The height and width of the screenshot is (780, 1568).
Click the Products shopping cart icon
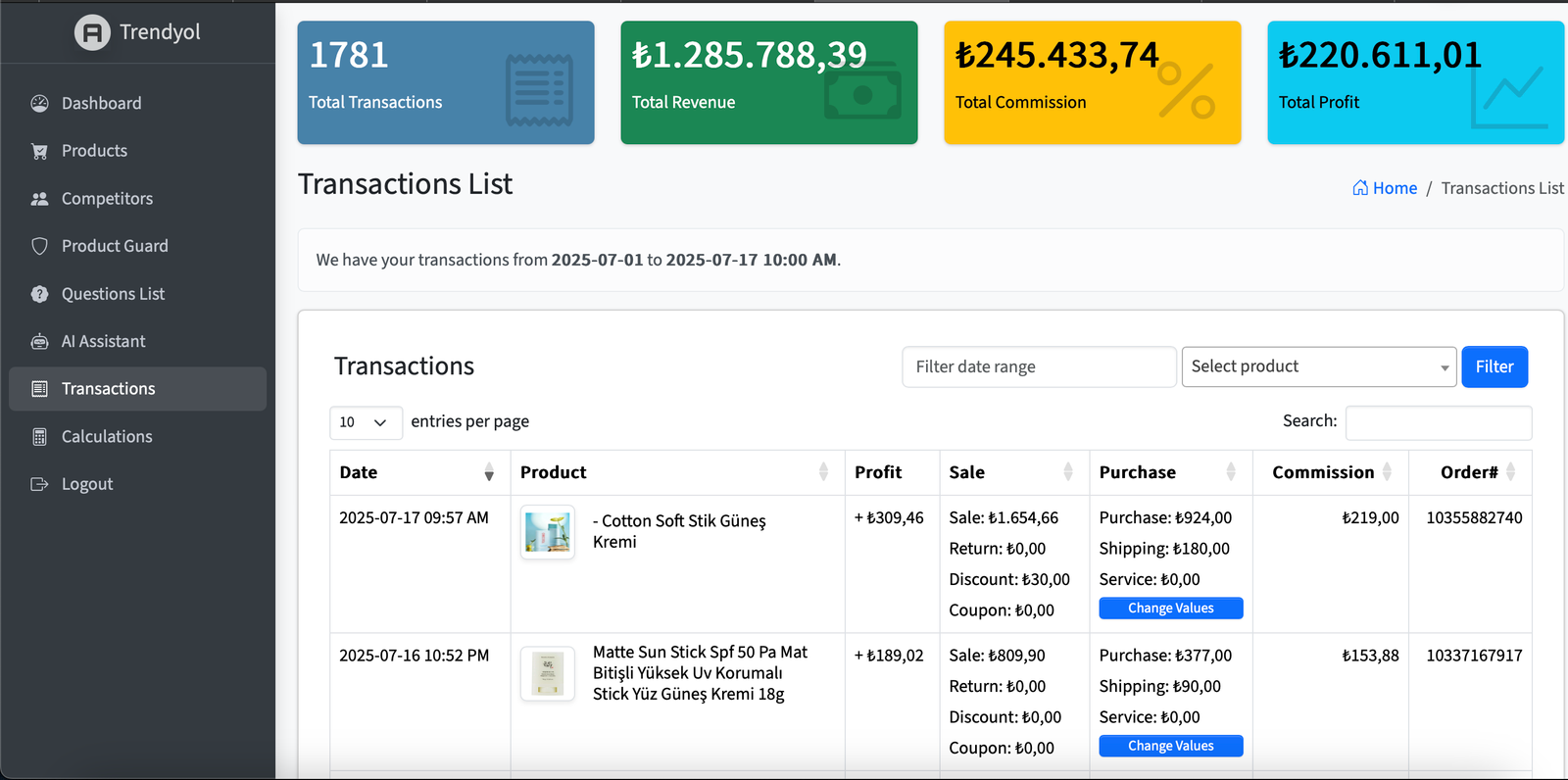(39, 151)
